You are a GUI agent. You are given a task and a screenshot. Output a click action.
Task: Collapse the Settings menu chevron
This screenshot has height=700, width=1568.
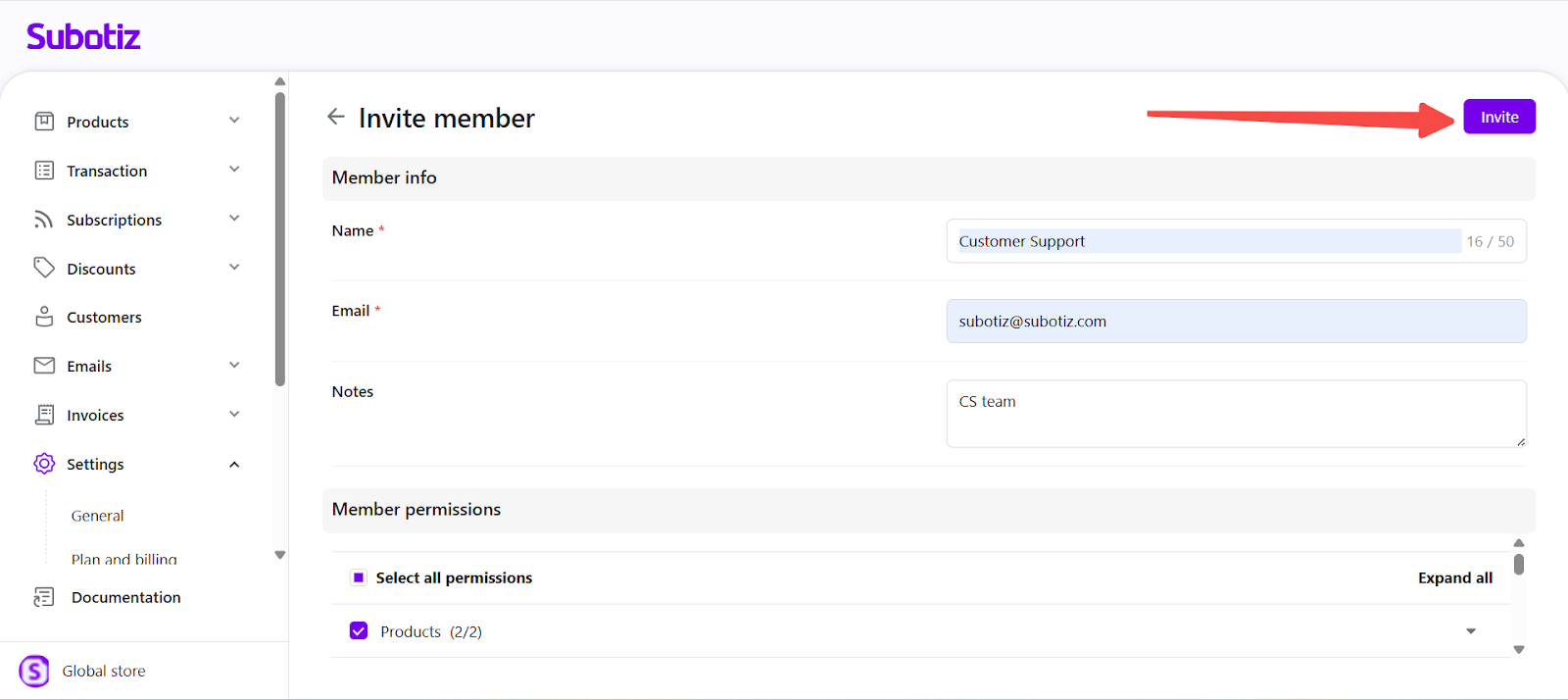[x=234, y=465]
